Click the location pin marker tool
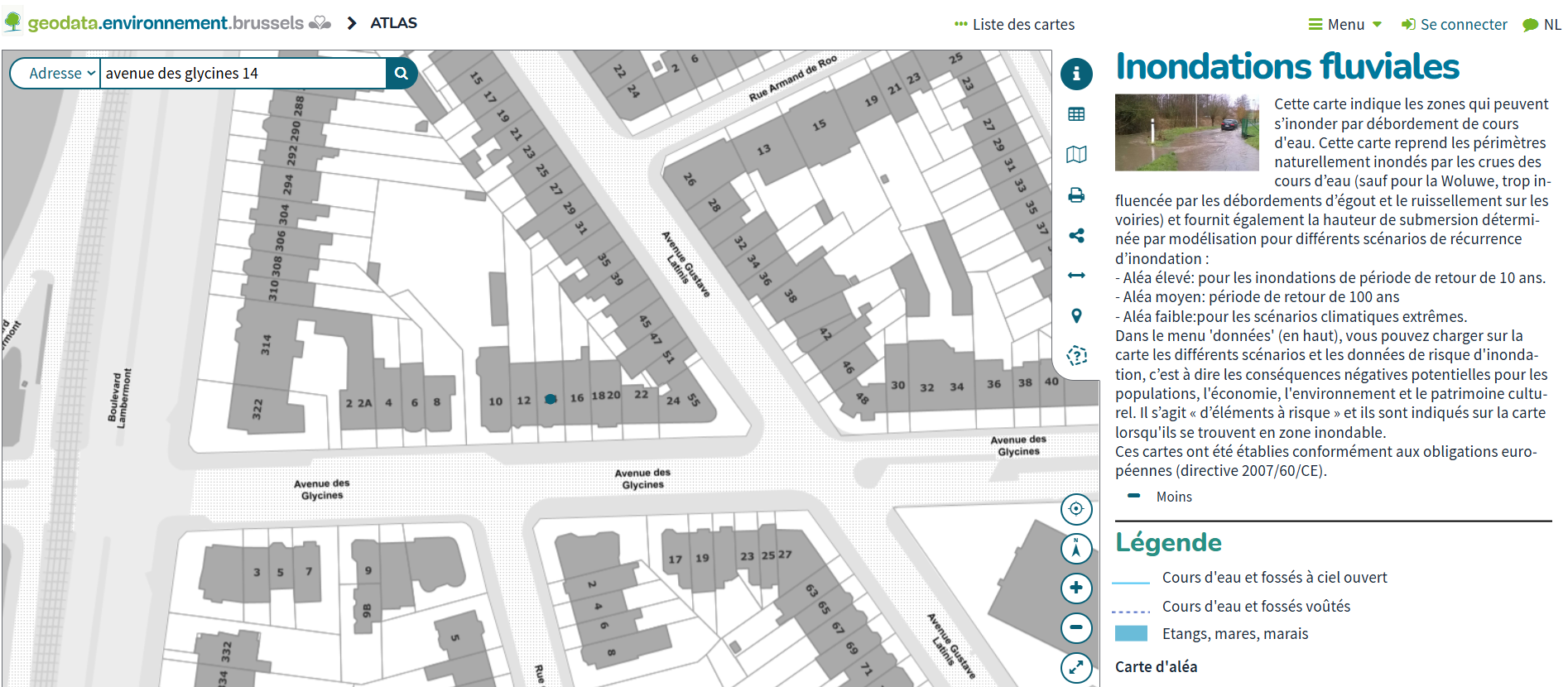This screenshot has height=687, width=1568. (1076, 315)
